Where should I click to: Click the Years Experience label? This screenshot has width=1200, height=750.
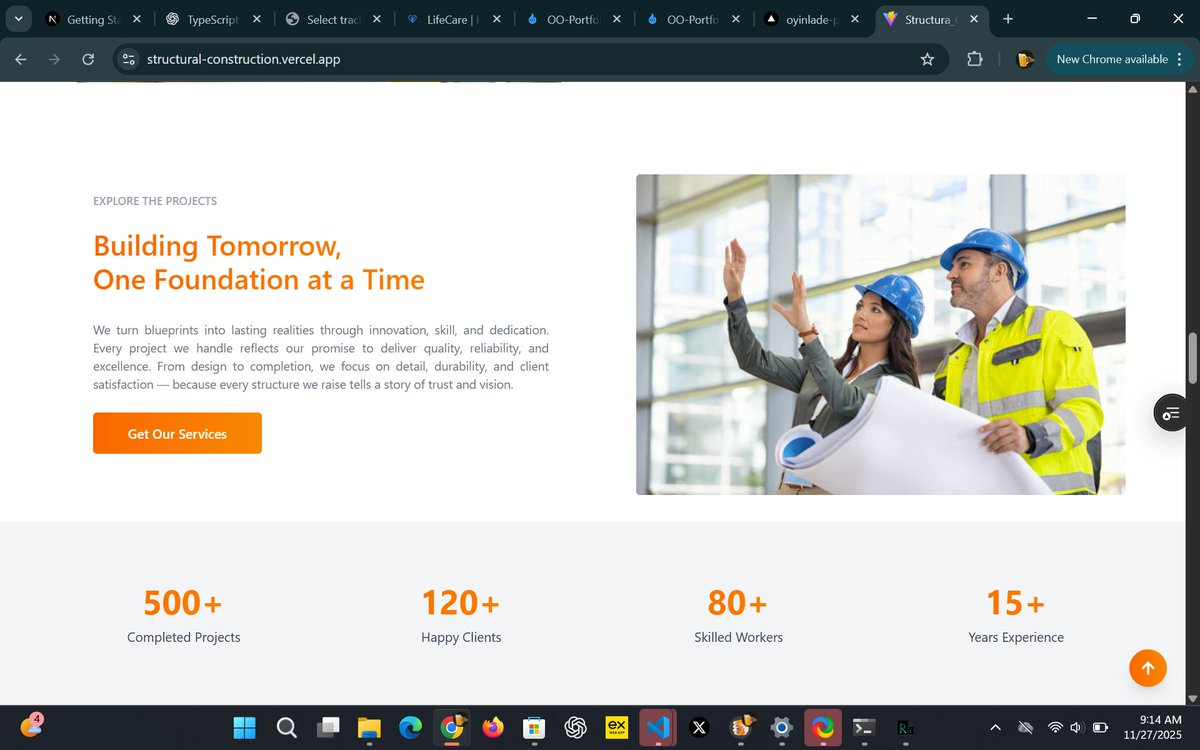1016,637
